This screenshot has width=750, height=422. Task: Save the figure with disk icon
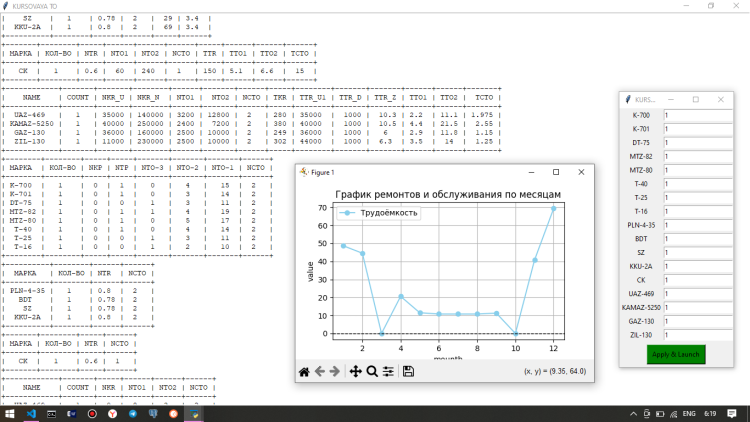click(408, 371)
